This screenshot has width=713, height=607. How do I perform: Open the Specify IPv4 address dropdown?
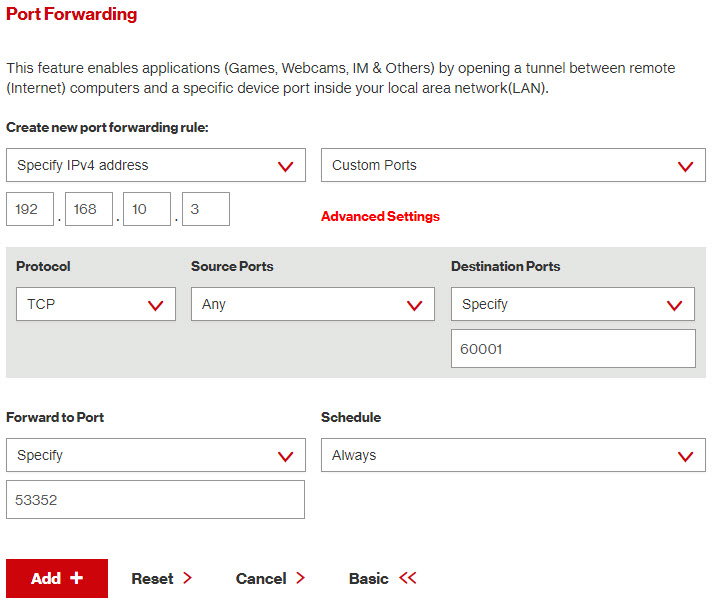156,165
